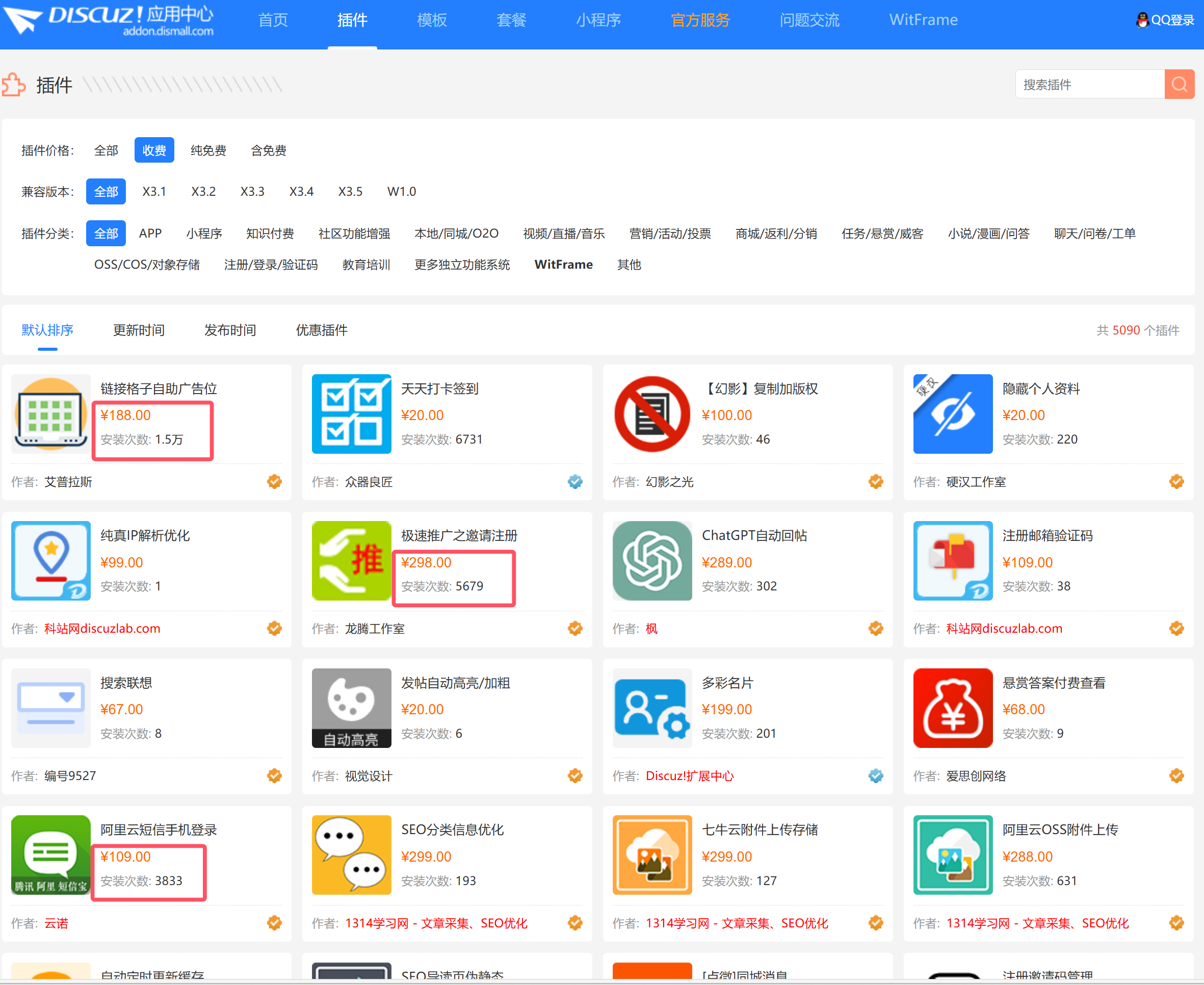Screen dimensions: 1204x985
Task: Select the 含免费 price filter
Action: (267, 150)
